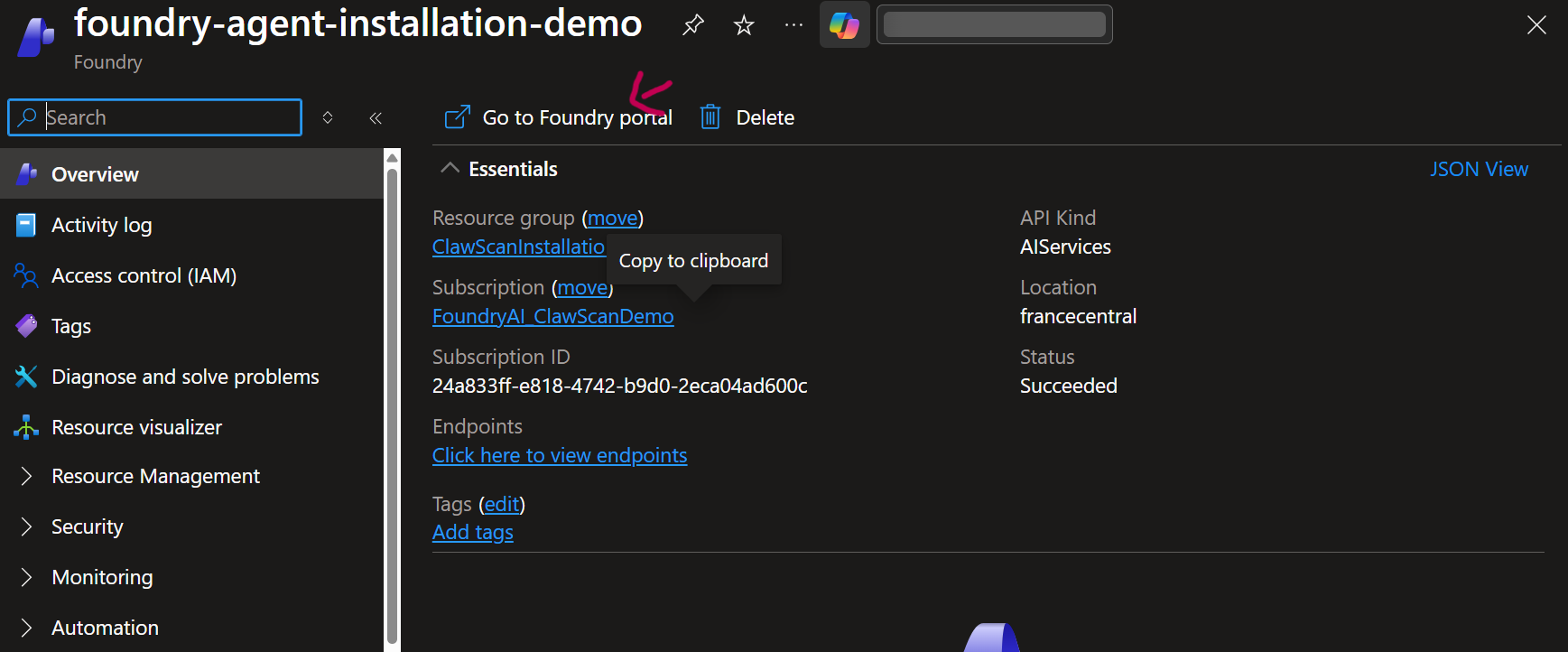Open Diagnose and solve problems
Image resolution: width=1568 pixels, height=652 pixels.
tap(192, 377)
